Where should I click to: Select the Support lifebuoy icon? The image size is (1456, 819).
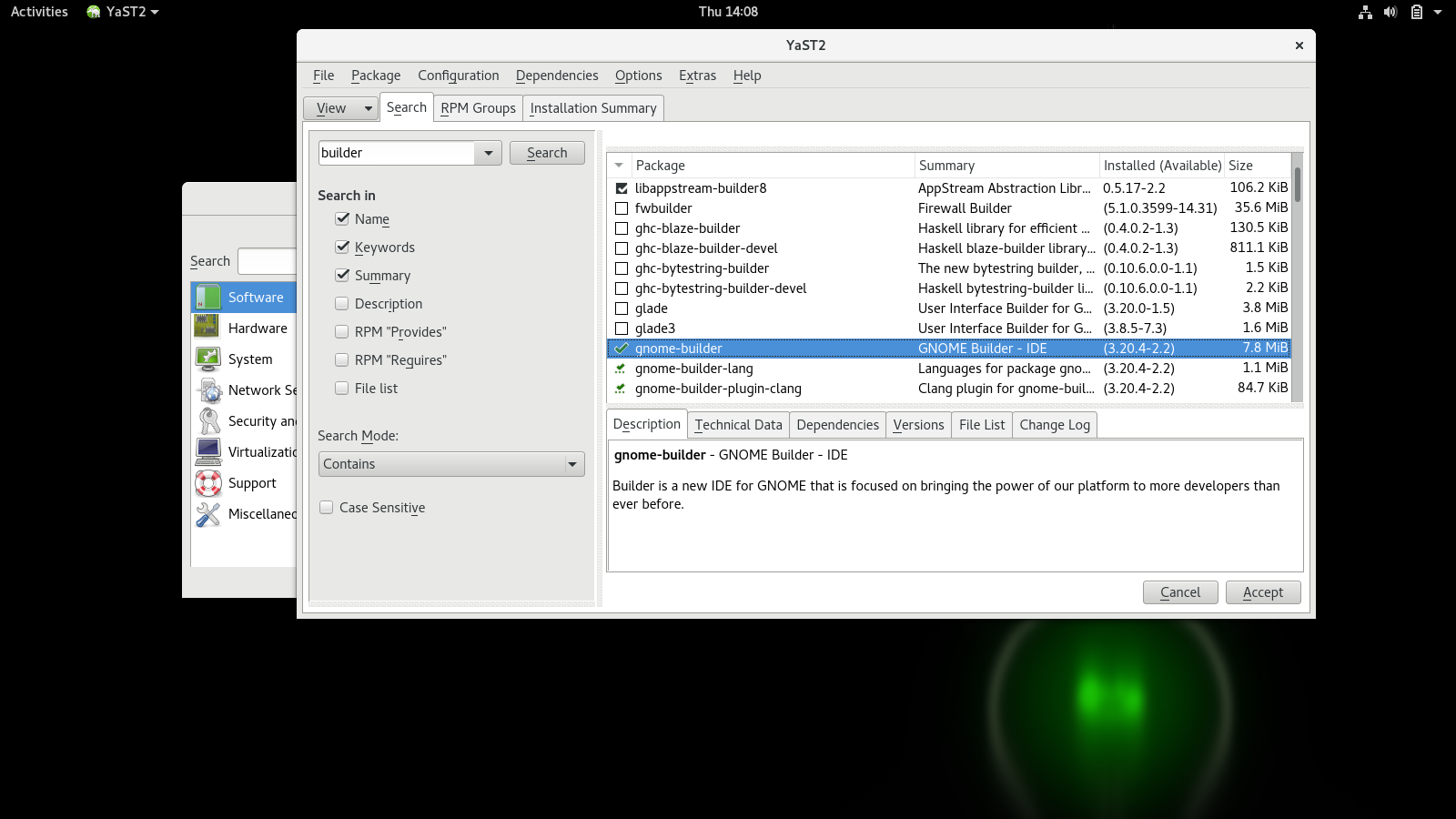207,482
